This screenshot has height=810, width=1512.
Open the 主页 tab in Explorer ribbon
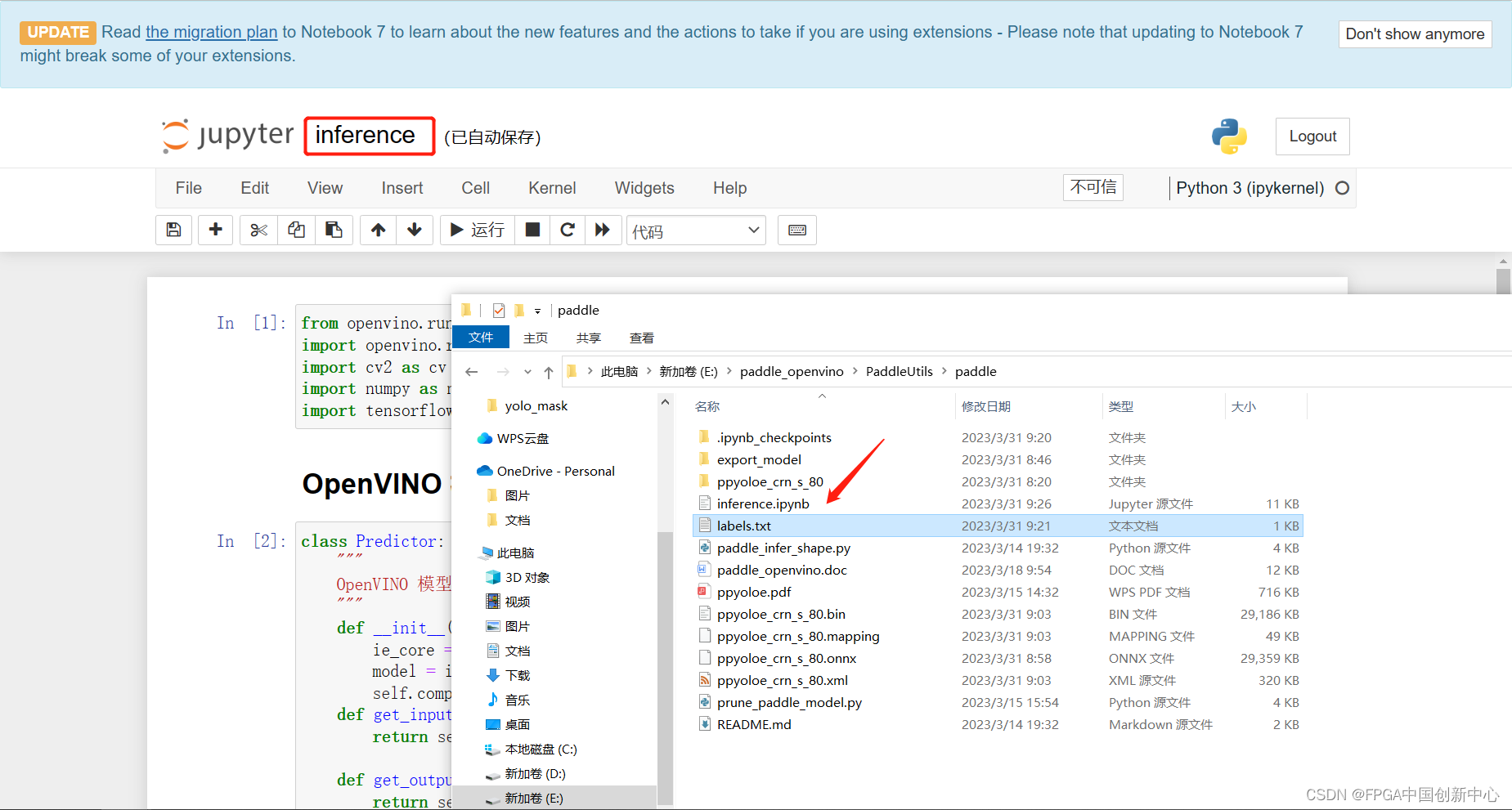click(536, 338)
